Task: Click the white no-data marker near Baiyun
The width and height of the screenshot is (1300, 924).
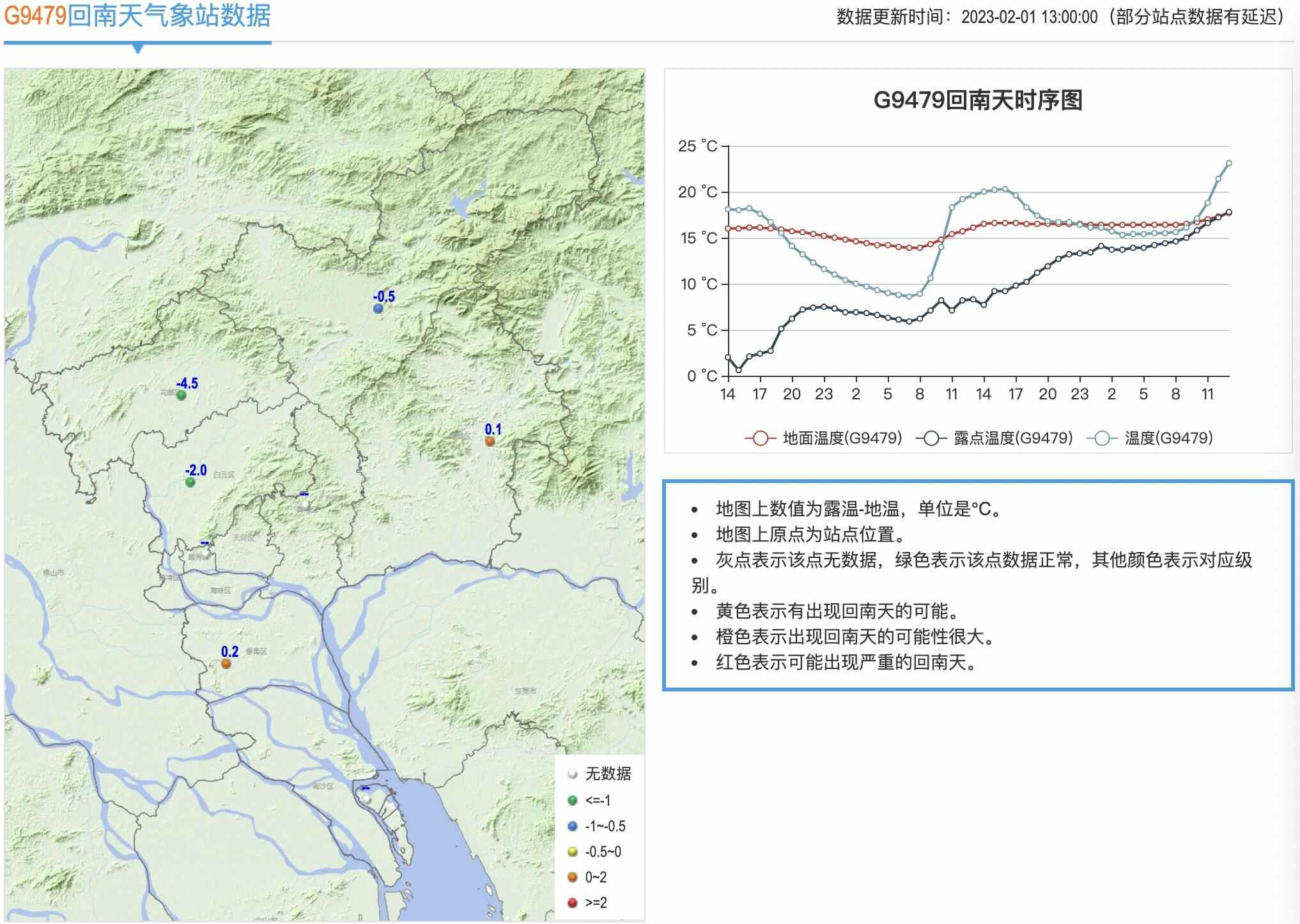Action: [305, 505]
